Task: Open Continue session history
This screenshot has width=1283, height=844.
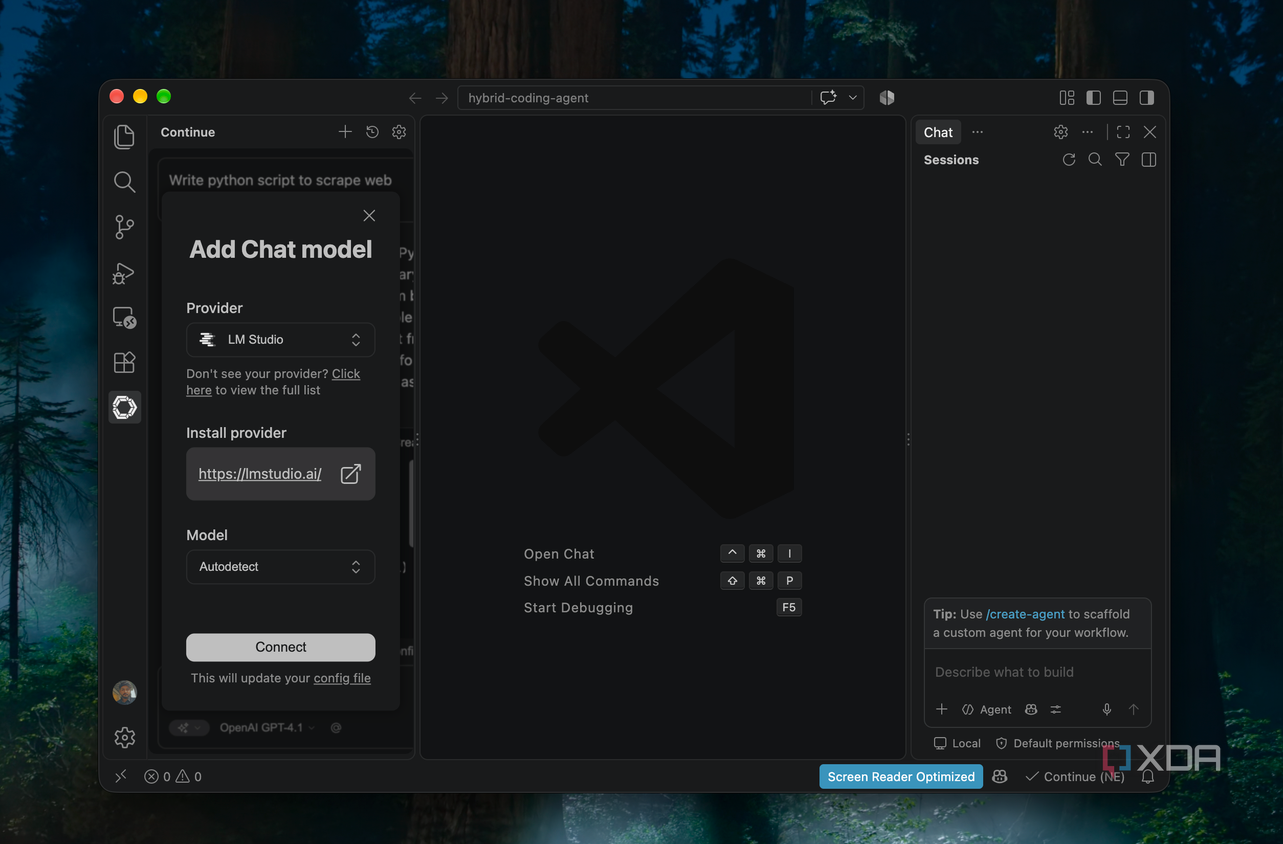Action: 372,132
